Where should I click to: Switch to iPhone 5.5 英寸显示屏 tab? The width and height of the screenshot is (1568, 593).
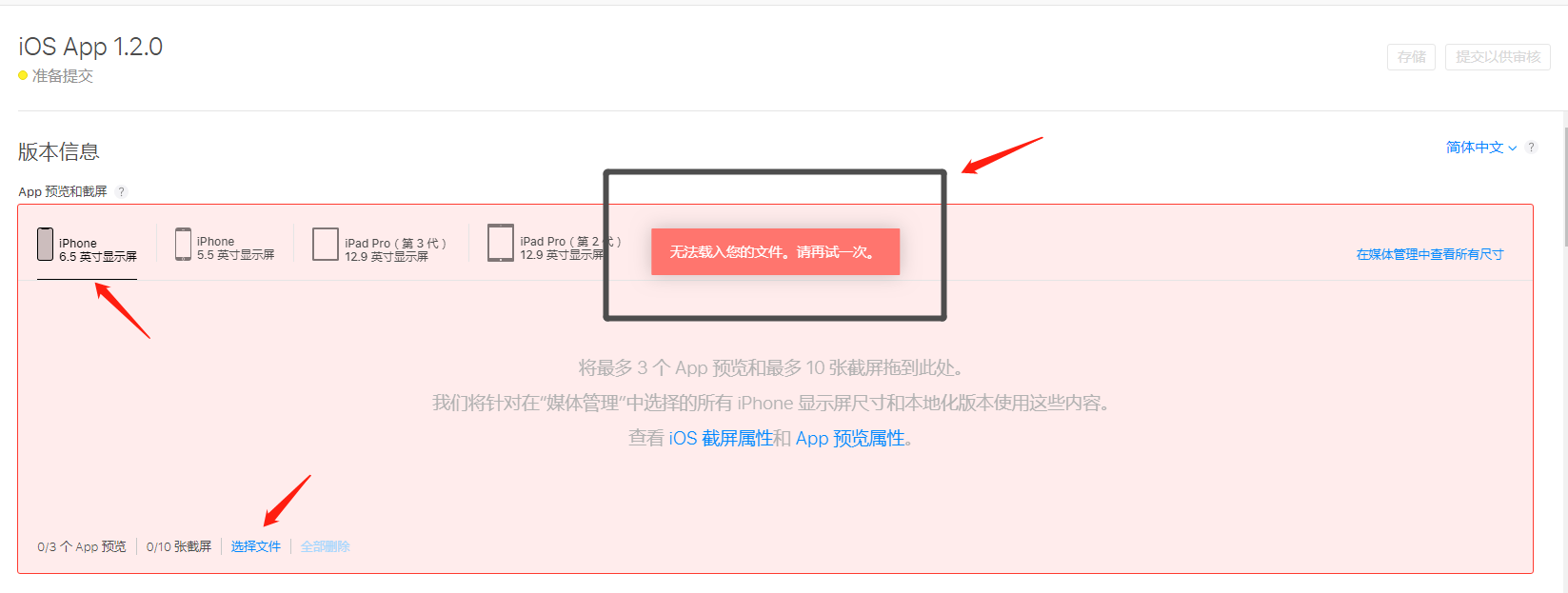(x=225, y=247)
